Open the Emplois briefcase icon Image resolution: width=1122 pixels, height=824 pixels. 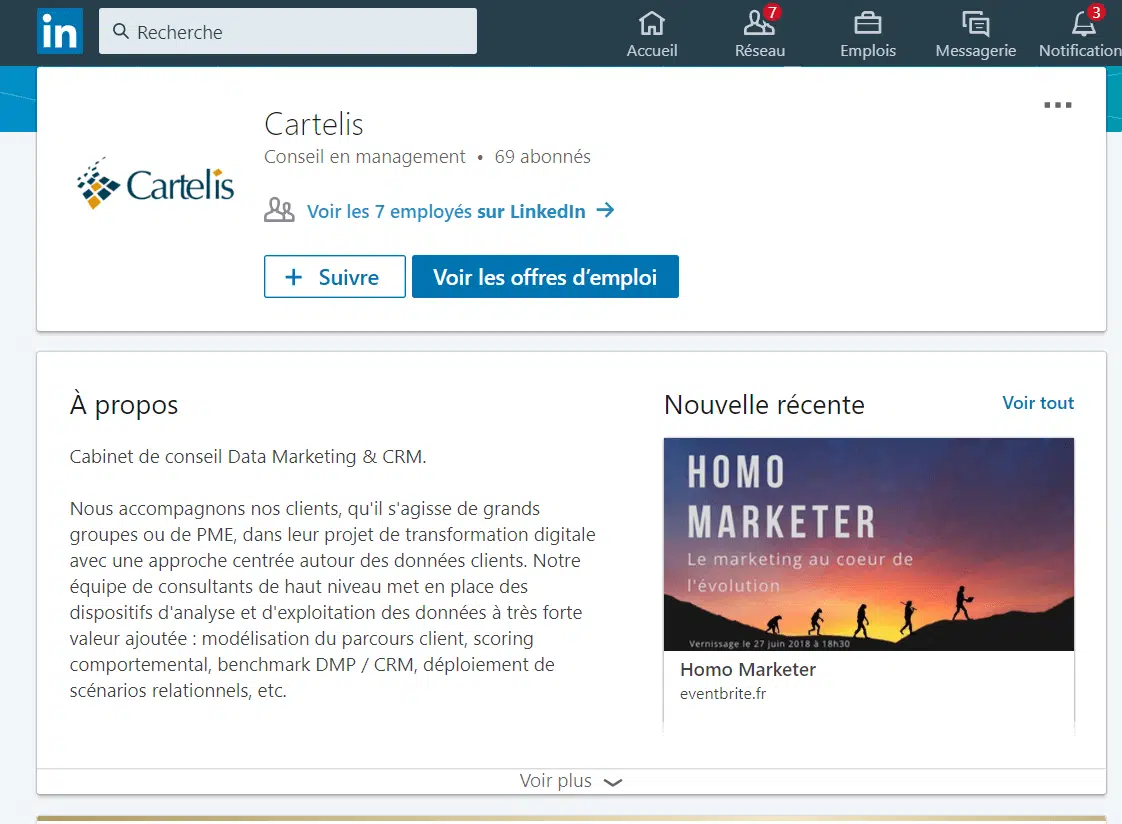coord(867,23)
